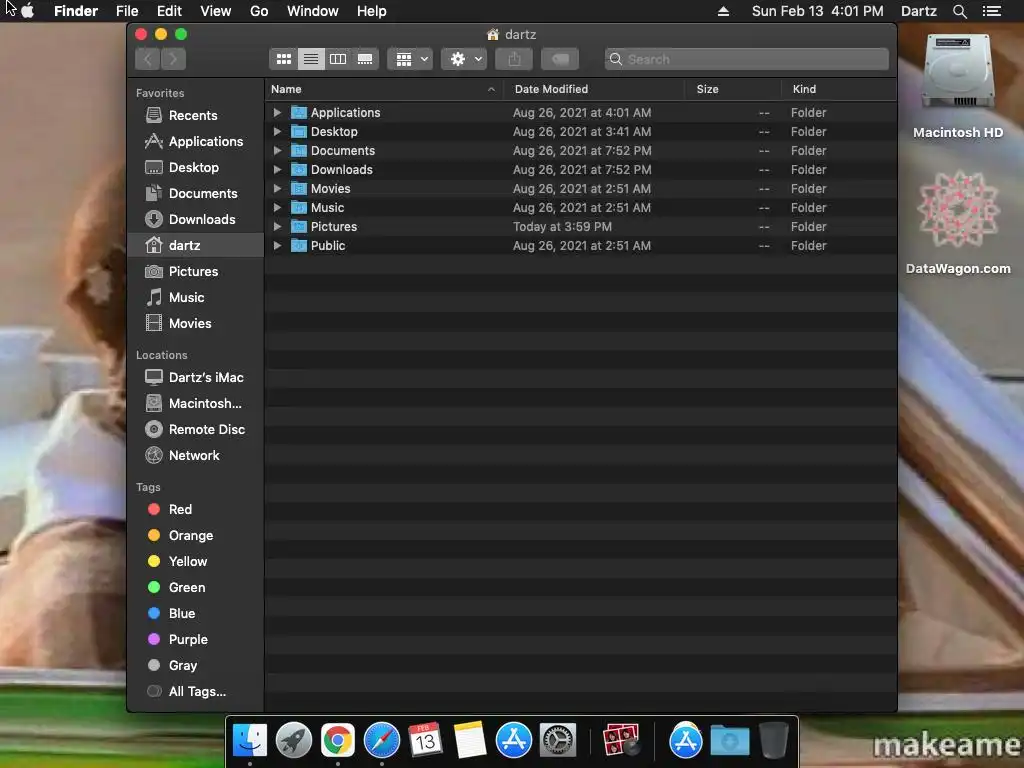
Task: Open the Help menu
Action: click(372, 11)
